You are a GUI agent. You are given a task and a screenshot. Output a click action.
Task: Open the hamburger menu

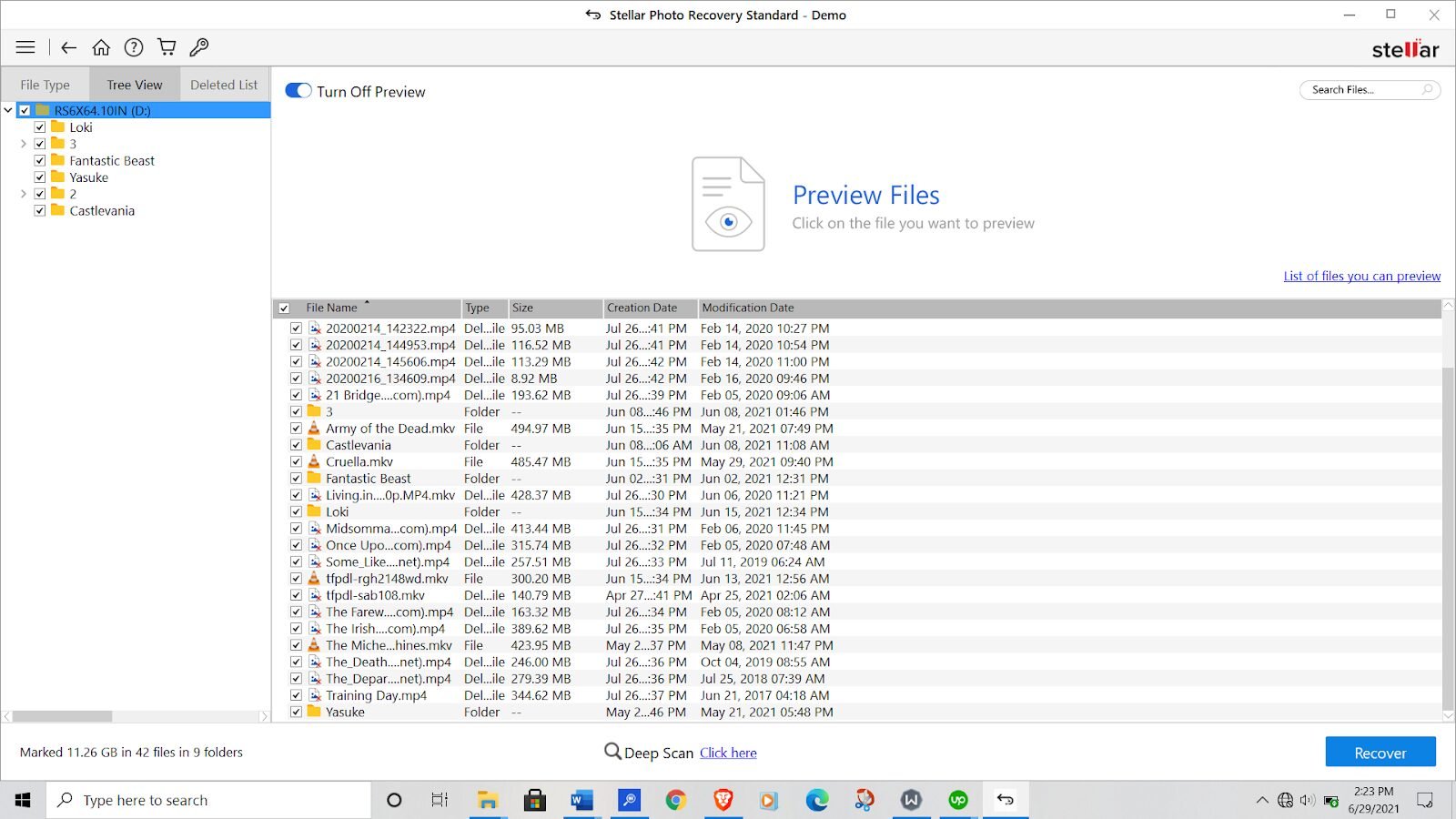click(x=25, y=47)
